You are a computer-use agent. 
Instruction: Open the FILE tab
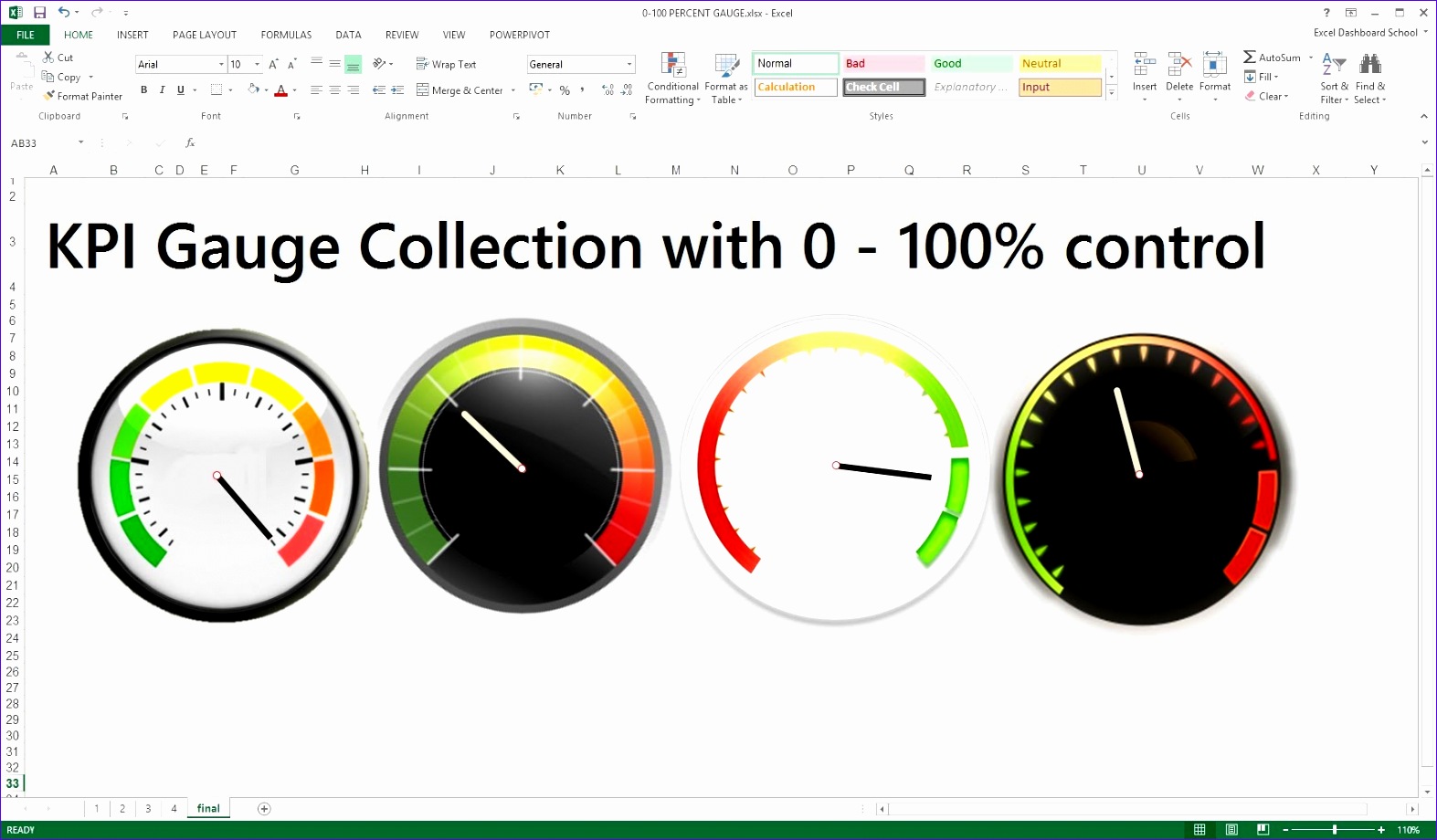(26, 35)
